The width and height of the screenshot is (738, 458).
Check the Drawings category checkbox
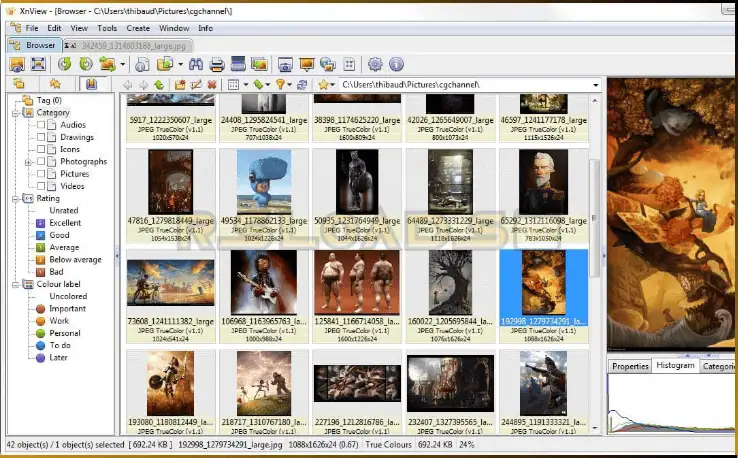41,137
